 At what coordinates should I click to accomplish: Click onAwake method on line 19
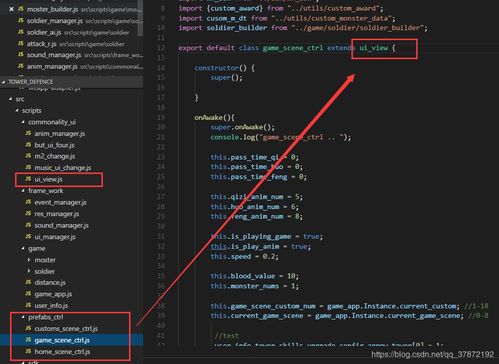tap(209, 118)
